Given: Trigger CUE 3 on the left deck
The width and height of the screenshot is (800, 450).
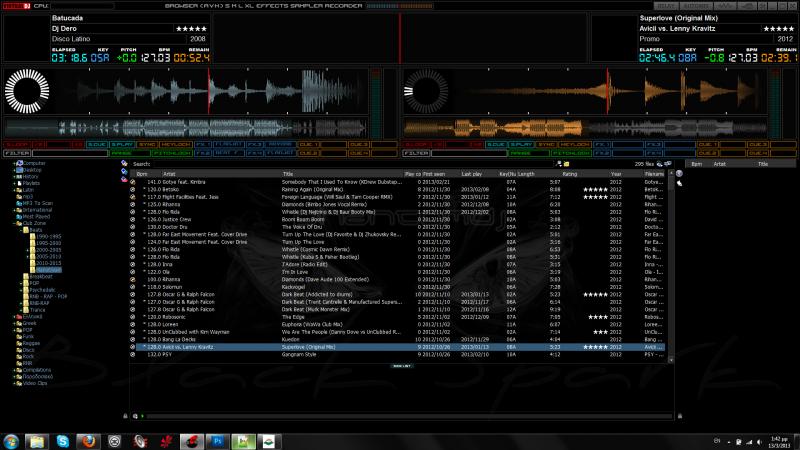Looking at the screenshot, I should point(359,145).
